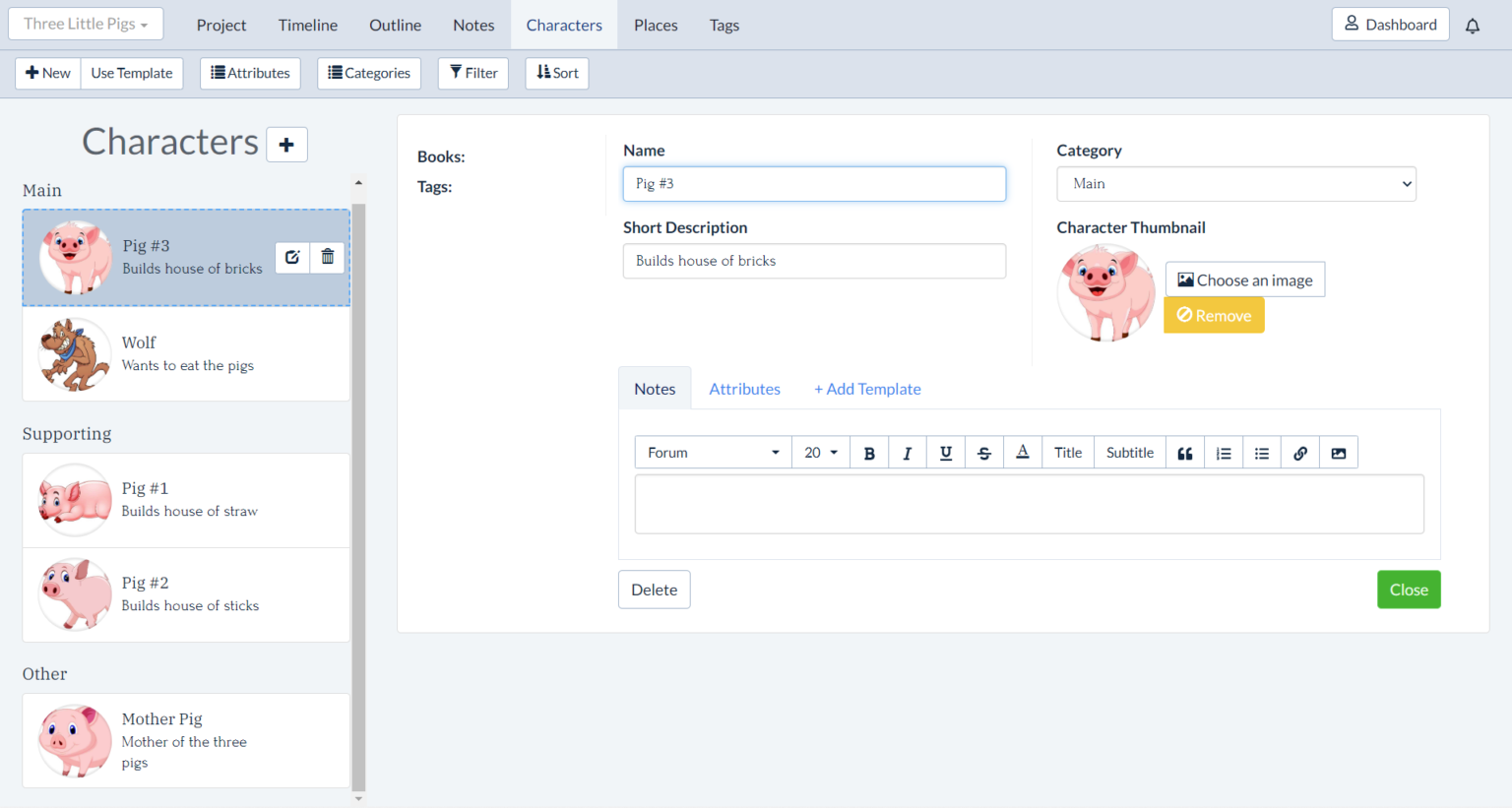Image resolution: width=1512 pixels, height=808 pixels.
Task: Open notifications bell
Action: [x=1473, y=26]
